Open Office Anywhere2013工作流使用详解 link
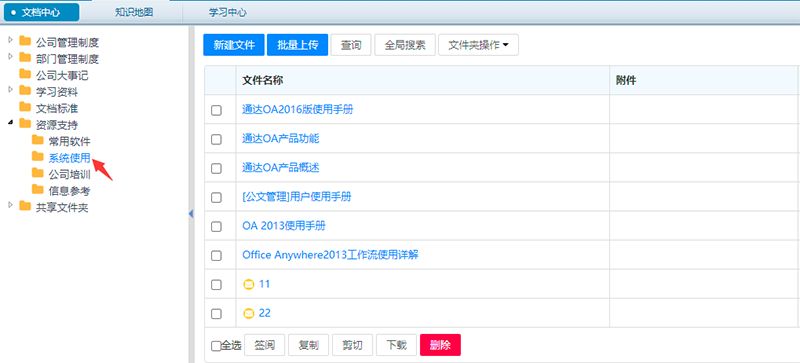 point(331,255)
